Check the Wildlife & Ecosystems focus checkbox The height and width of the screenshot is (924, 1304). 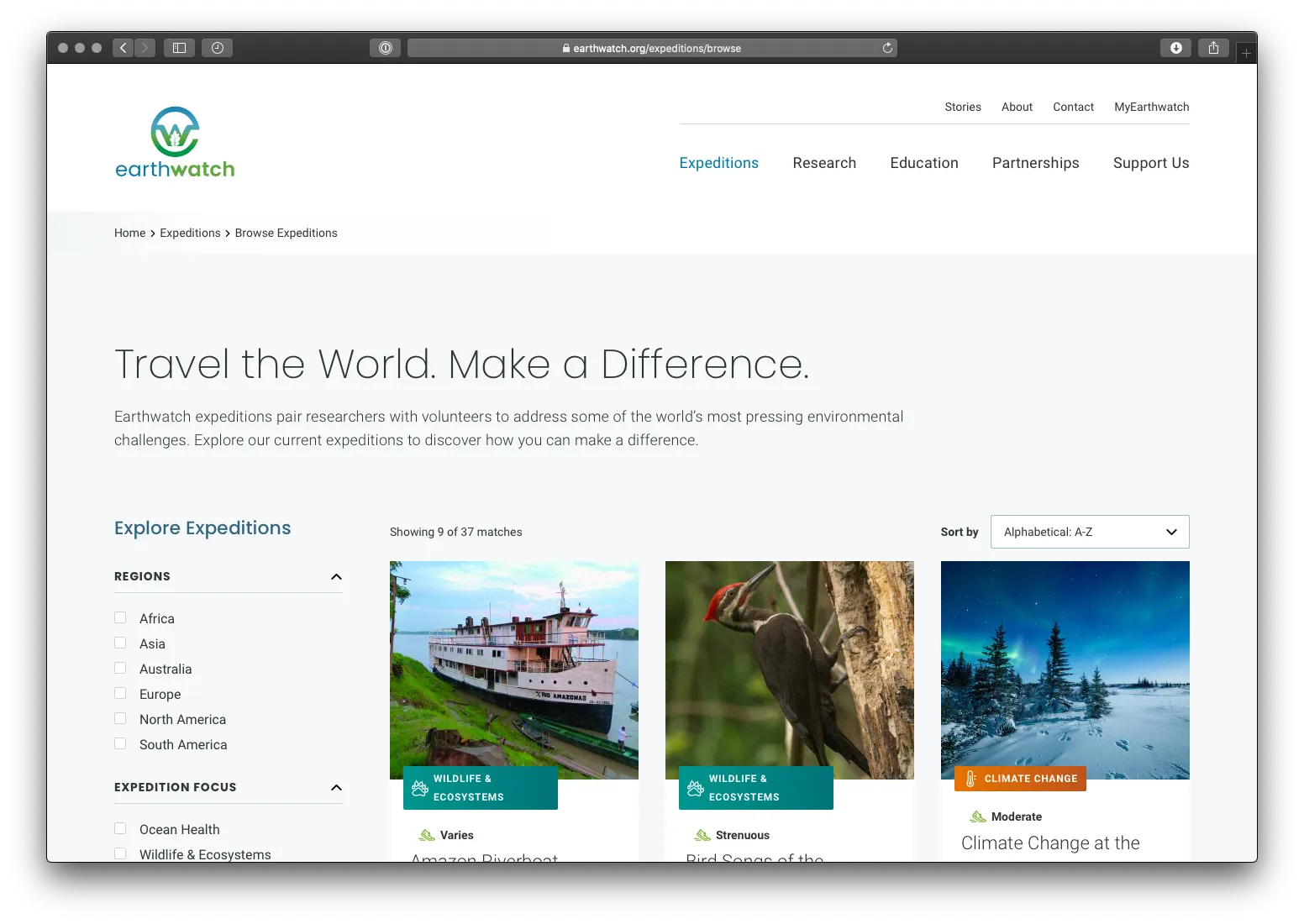120,853
